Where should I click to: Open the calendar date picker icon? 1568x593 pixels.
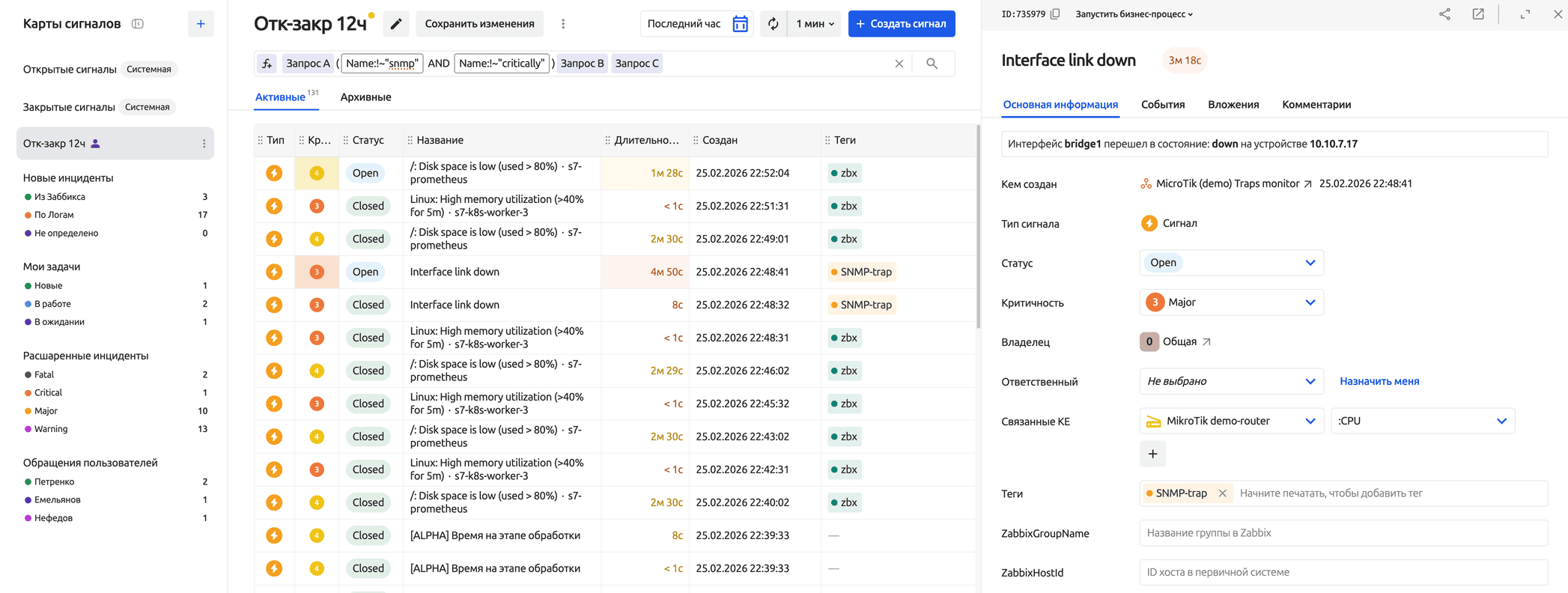click(x=740, y=24)
